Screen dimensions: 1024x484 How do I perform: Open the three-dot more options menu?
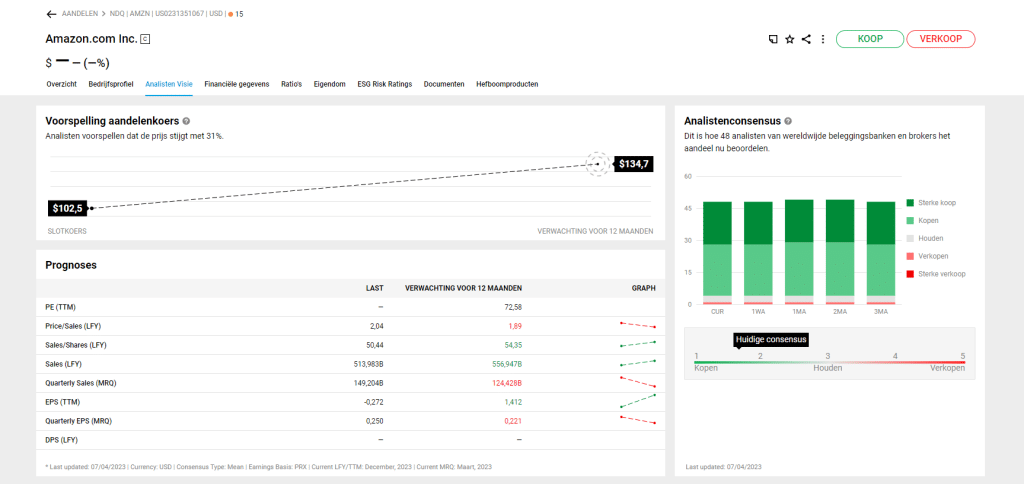coord(823,39)
